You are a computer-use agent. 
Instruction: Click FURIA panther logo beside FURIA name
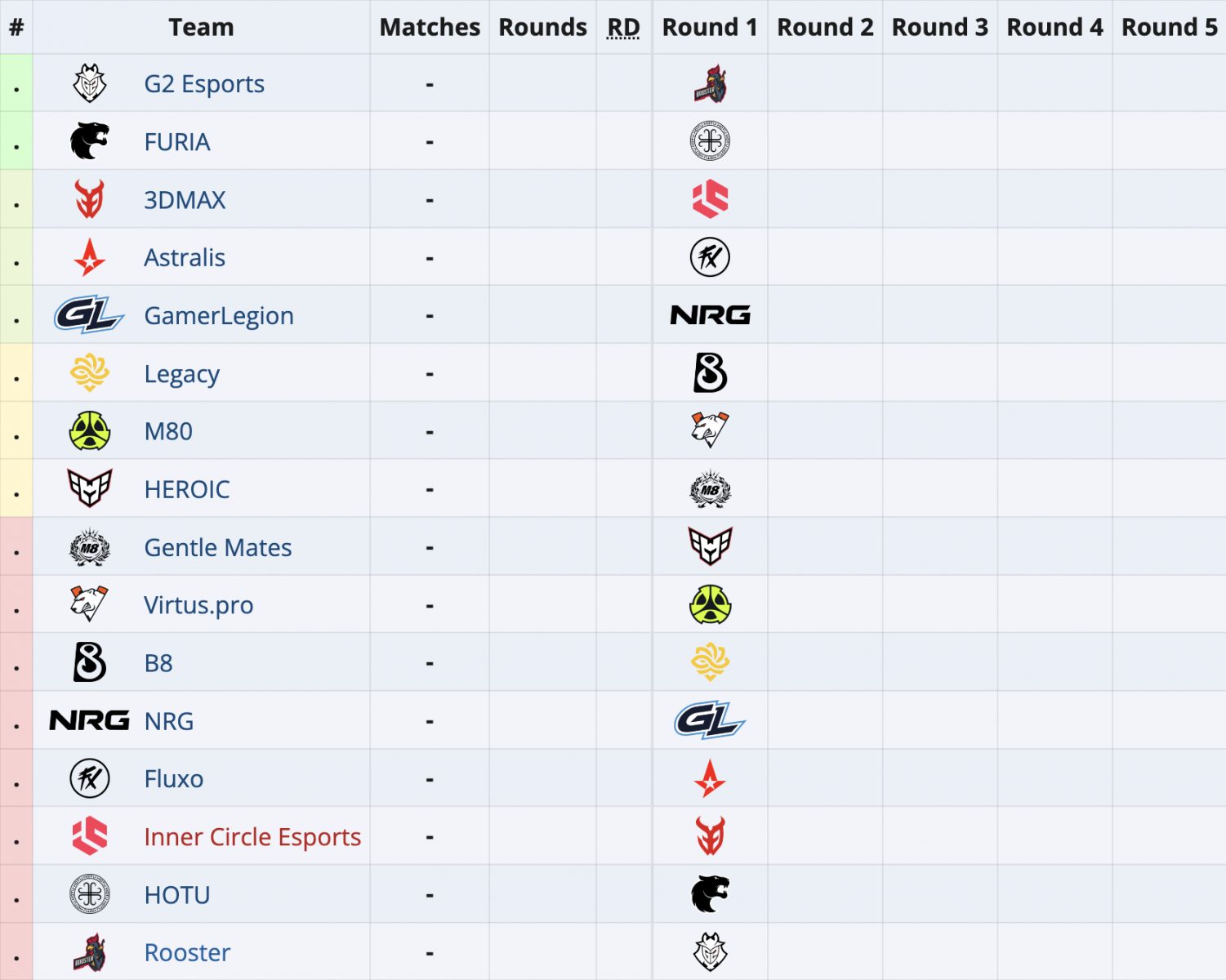coord(90,141)
